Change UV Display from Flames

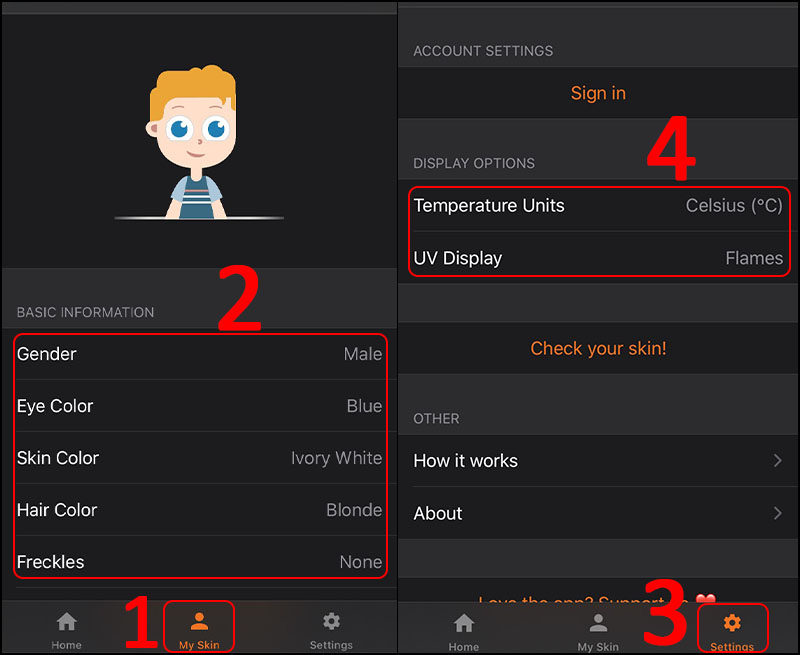pos(753,258)
